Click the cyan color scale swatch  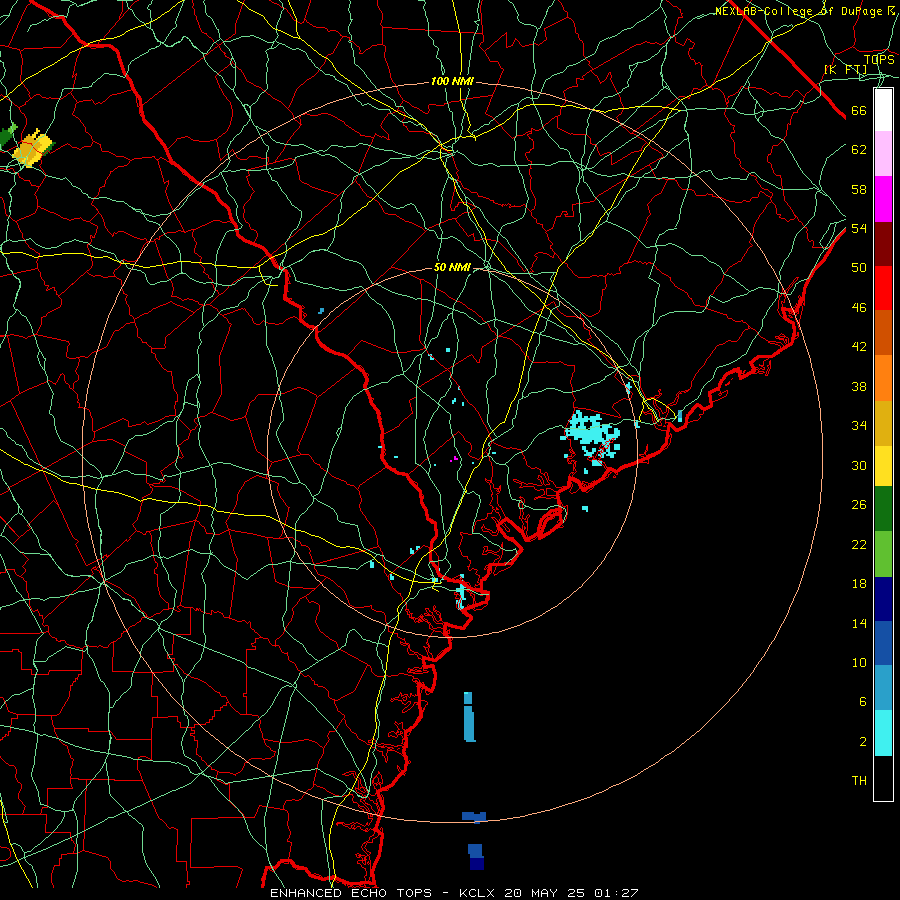883,733
